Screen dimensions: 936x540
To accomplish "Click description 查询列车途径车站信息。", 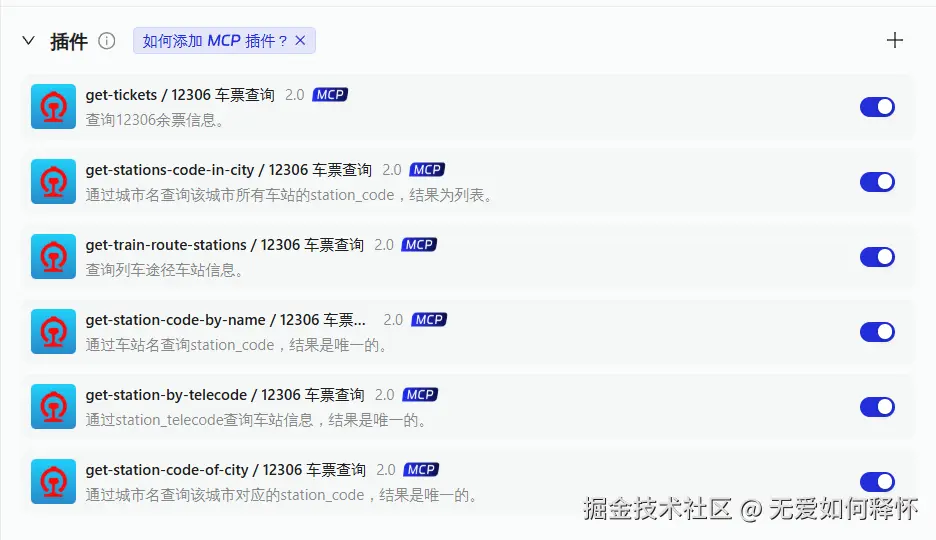I will (x=165, y=270).
